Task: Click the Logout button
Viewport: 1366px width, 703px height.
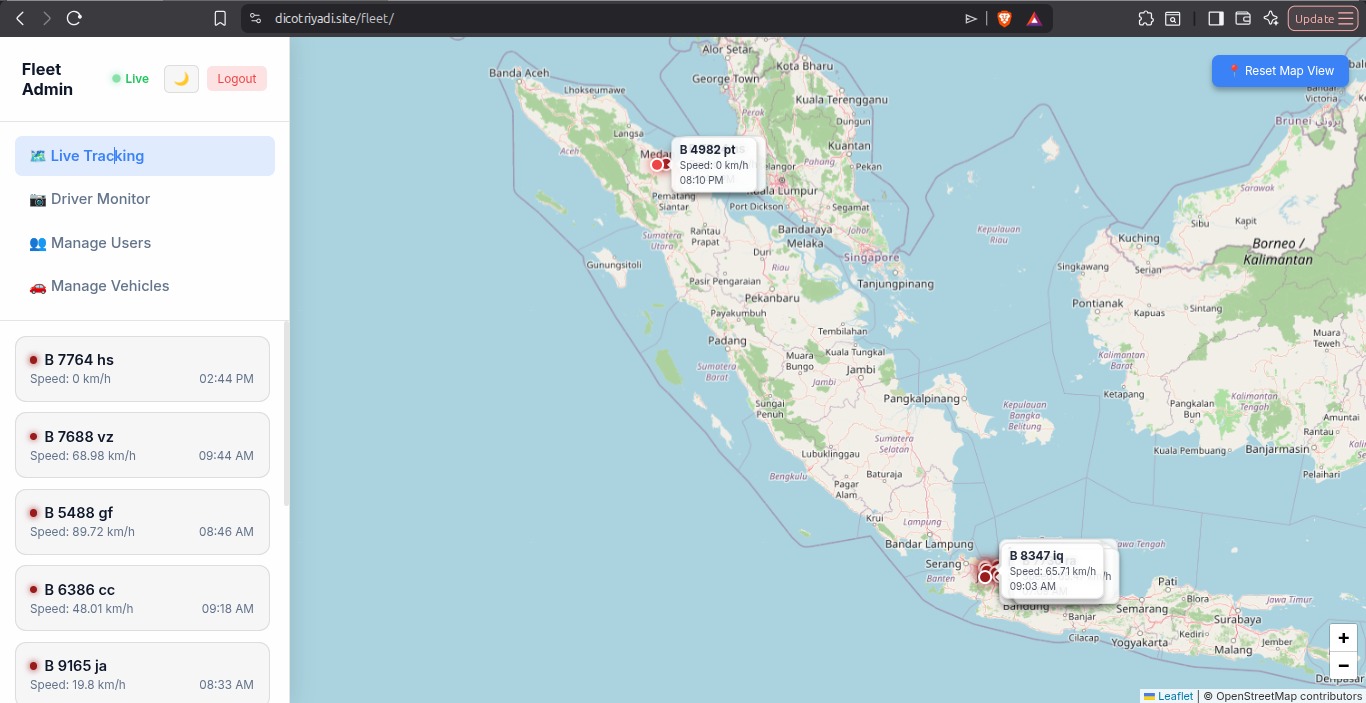Action: 237,79
